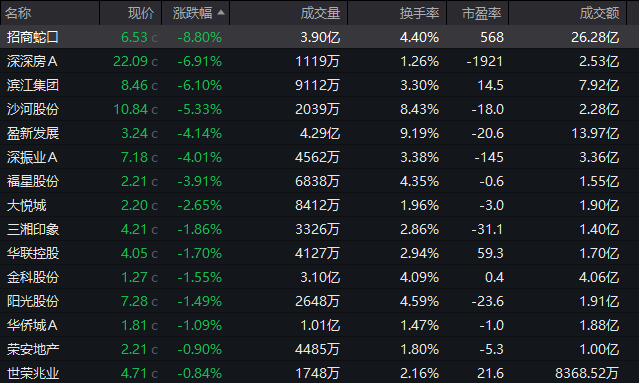The height and width of the screenshot is (383, 639).
Task: Click the sort arrow beside 涨跌幅 header
Action: (221, 13)
